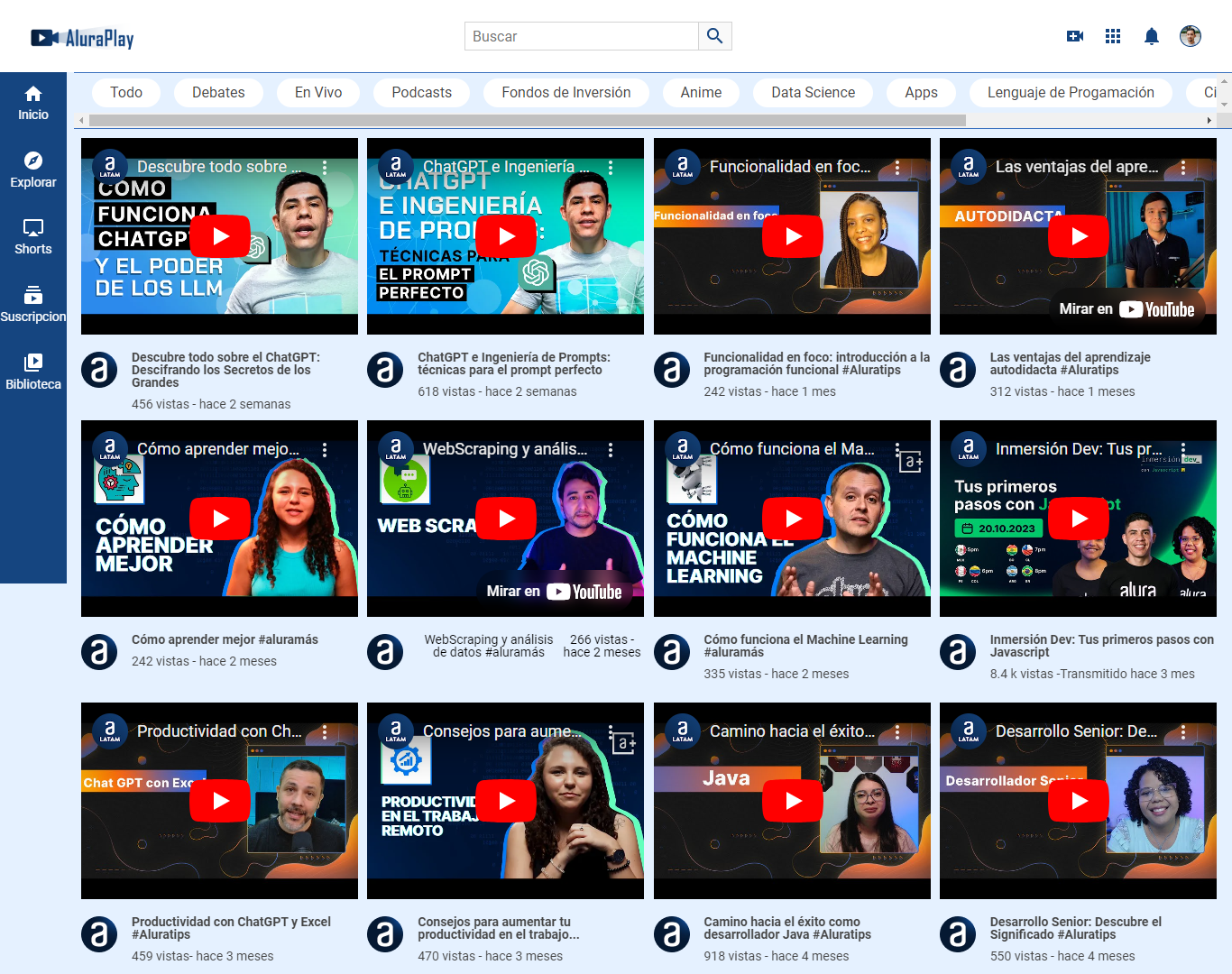Click the 'Inmersión Dev' video thumbnail
The image size is (1232, 974).
click(1078, 519)
